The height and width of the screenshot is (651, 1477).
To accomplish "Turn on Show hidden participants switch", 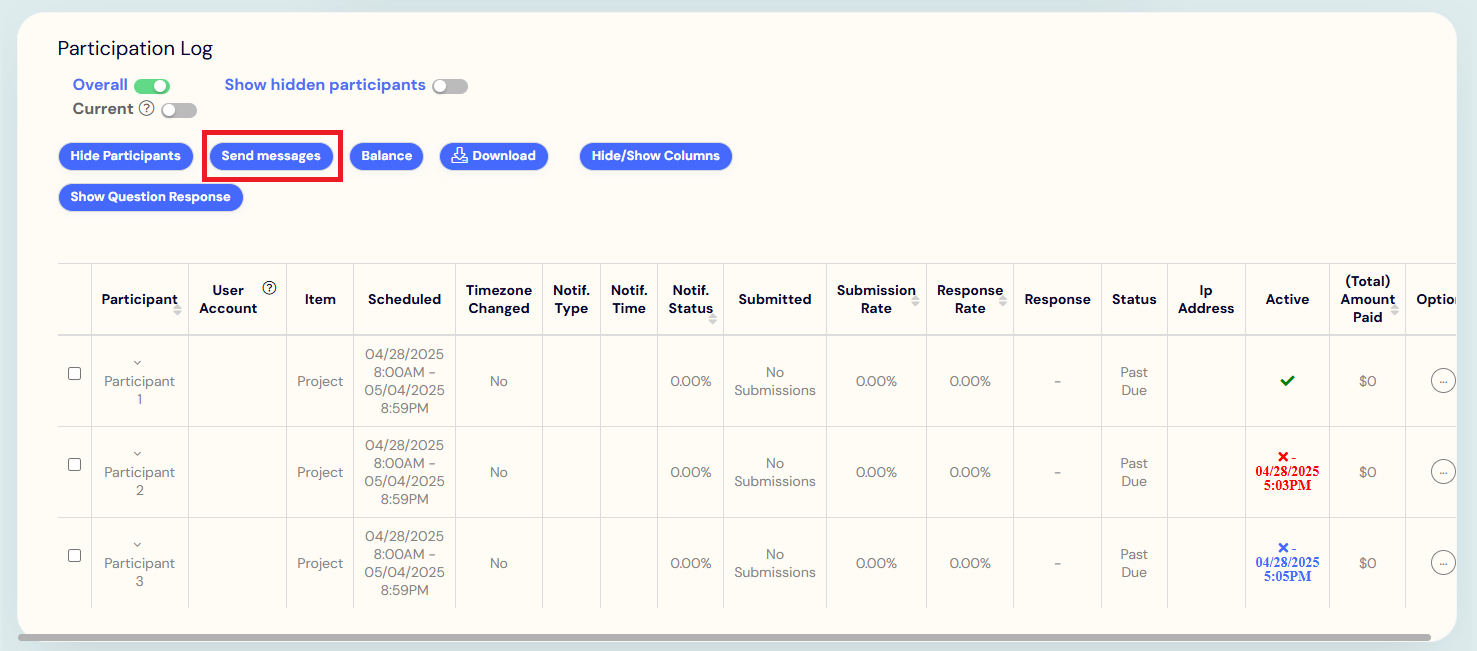I will coord(450,87).
